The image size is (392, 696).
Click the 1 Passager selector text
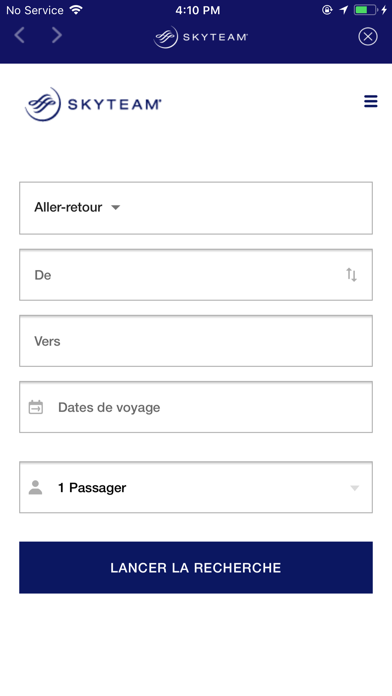coord(92,488)
